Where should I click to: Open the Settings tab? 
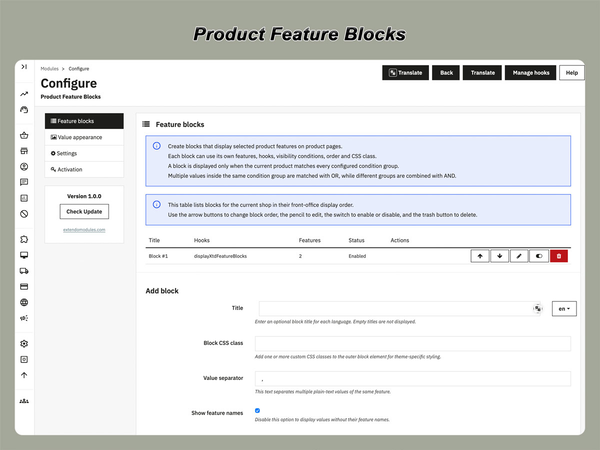(x=84, y=153)
